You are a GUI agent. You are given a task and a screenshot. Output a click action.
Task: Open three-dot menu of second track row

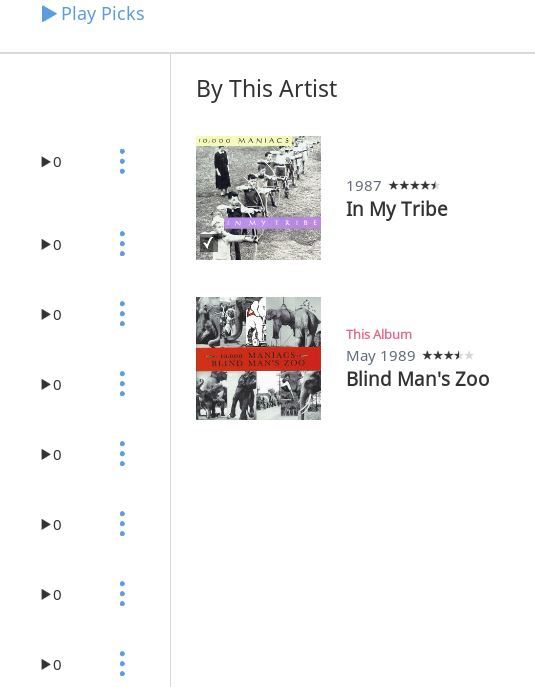pos(122,244)
